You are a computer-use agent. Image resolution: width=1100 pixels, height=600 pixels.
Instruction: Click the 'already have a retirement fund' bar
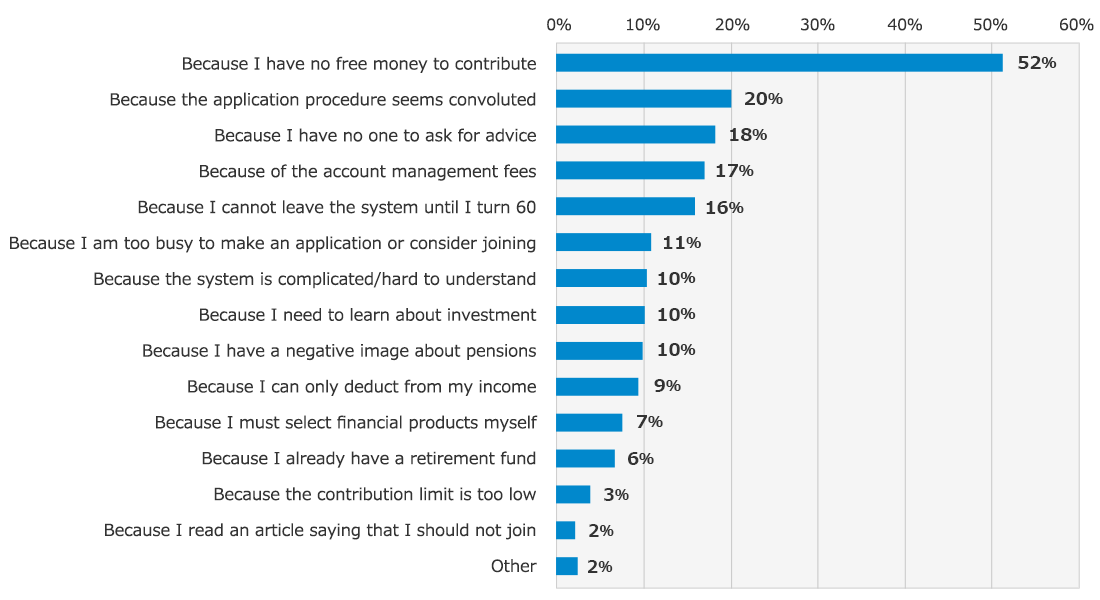click(x=586, y=458)
